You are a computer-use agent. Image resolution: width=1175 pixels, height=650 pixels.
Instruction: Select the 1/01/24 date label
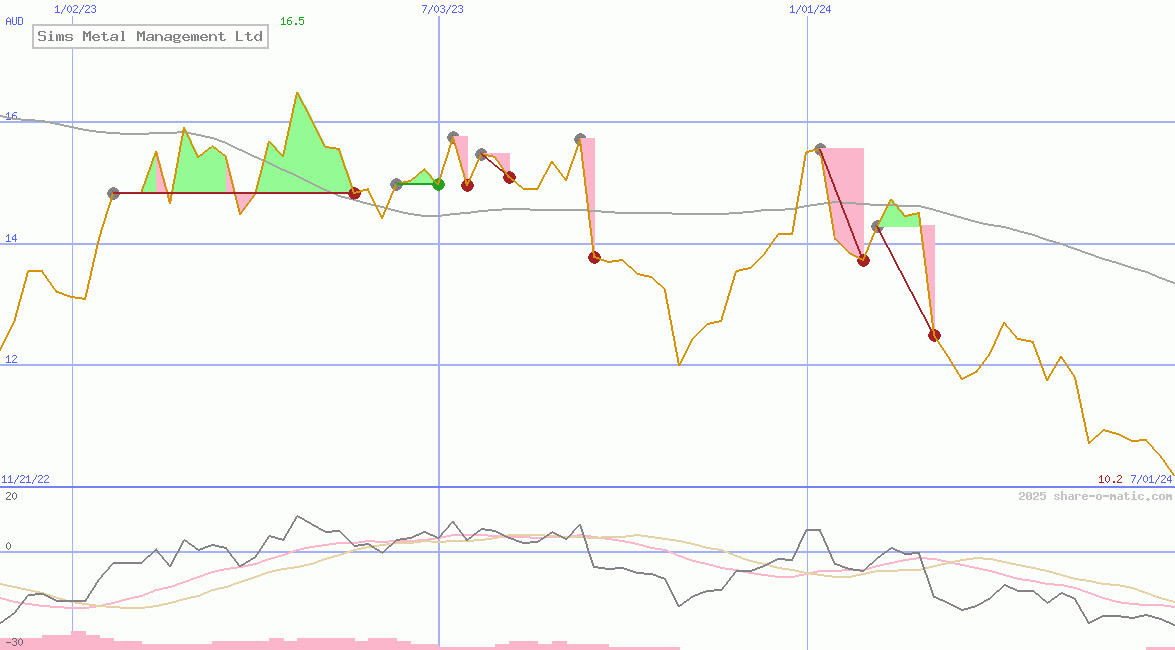pos(810,9)
